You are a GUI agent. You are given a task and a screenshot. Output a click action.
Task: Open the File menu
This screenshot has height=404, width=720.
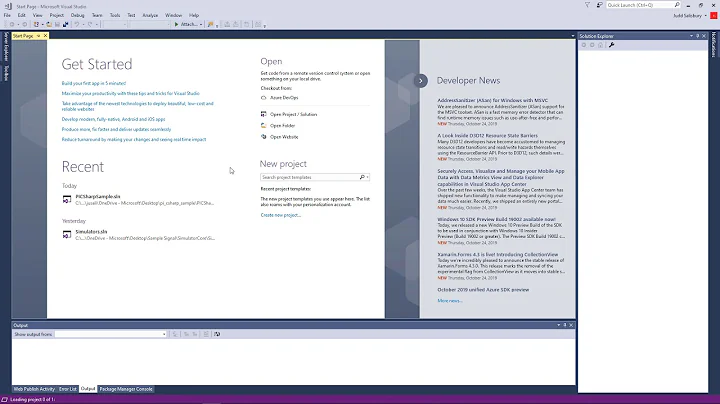coord(7,15)
